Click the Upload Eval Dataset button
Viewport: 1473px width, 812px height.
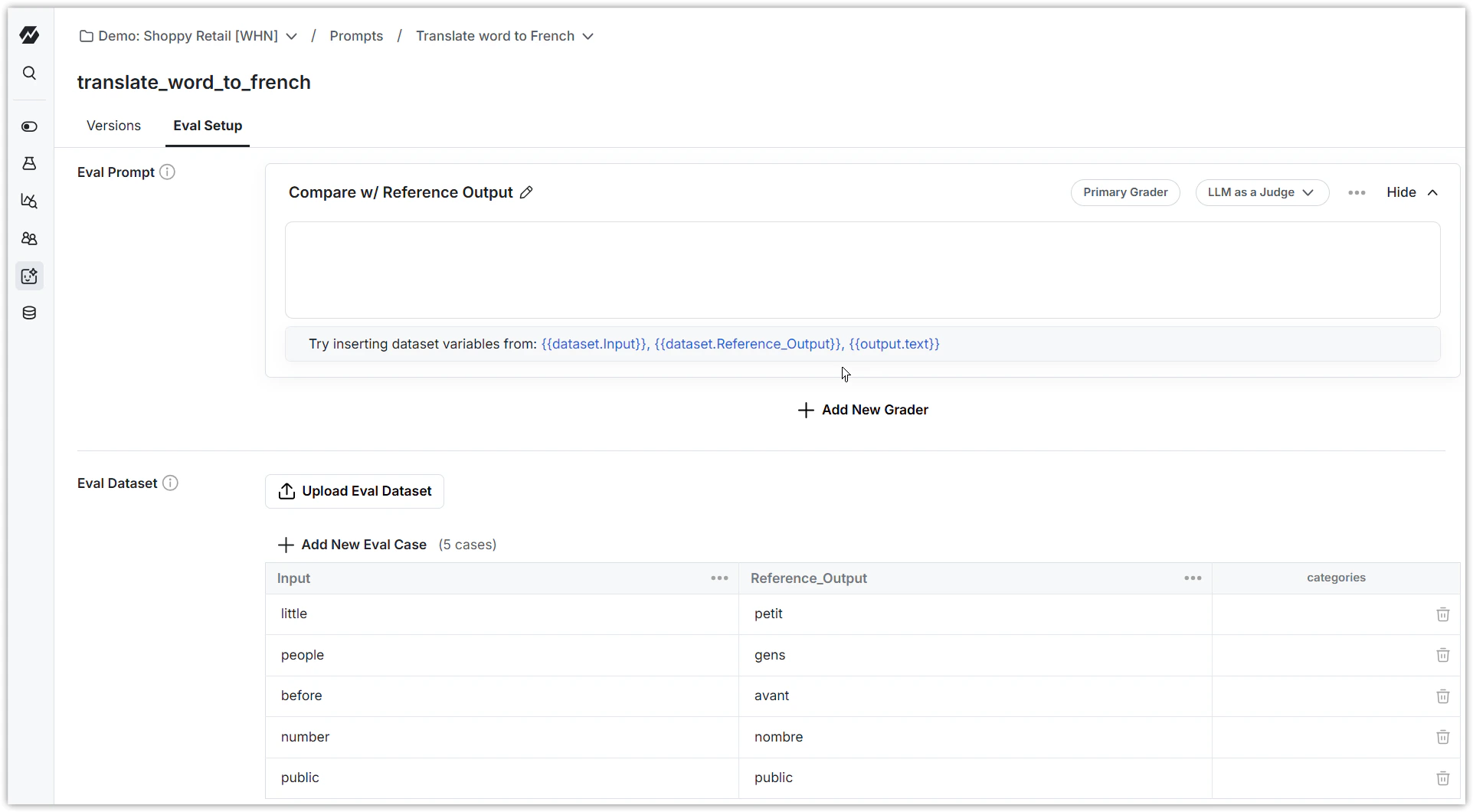pos(354,491)
